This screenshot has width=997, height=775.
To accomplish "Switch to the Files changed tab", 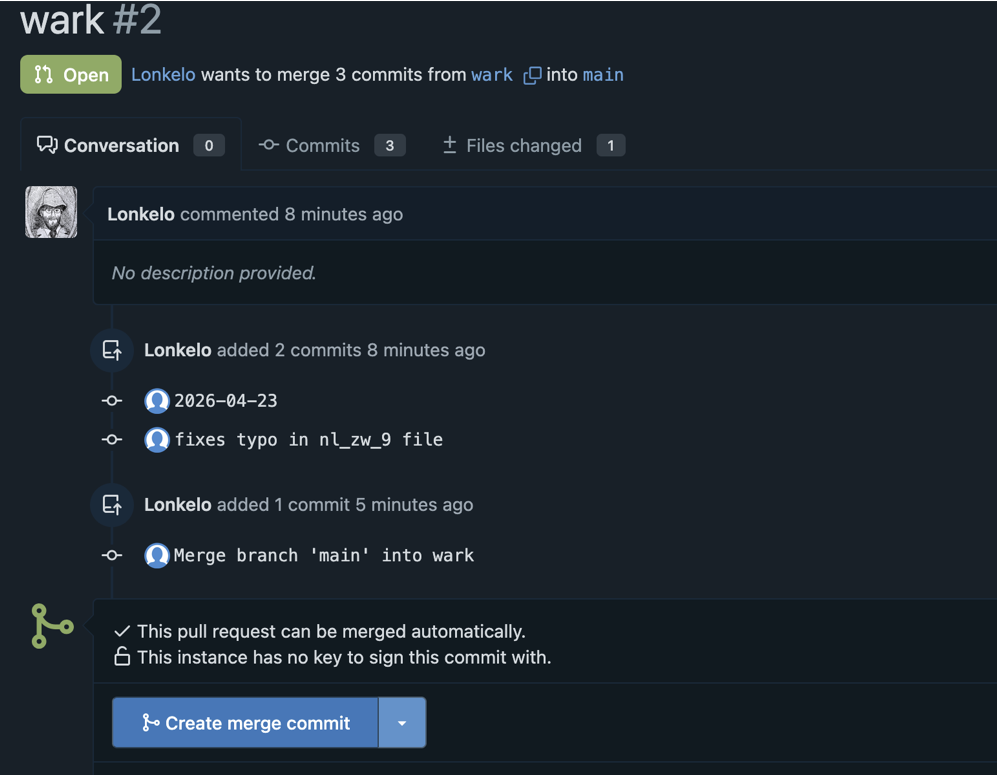I will tap(533, 146).
